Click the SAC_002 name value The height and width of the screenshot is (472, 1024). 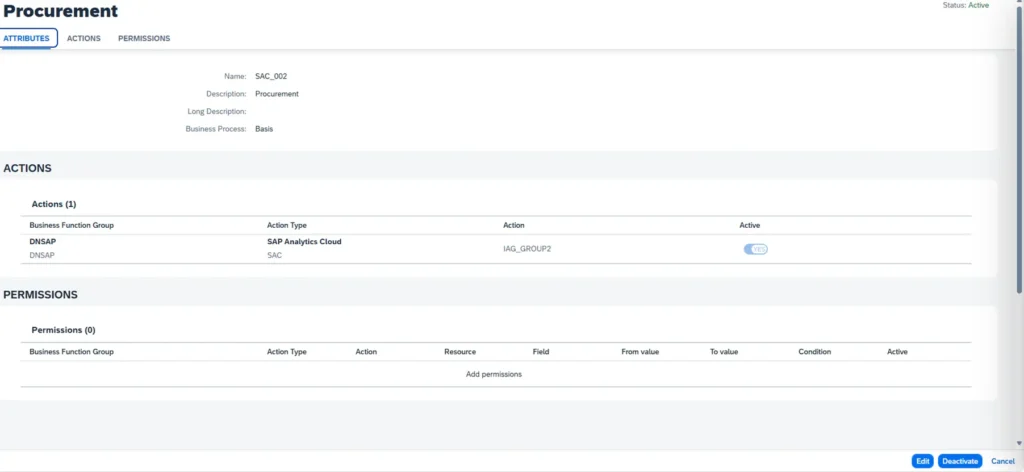coord(271,76)
